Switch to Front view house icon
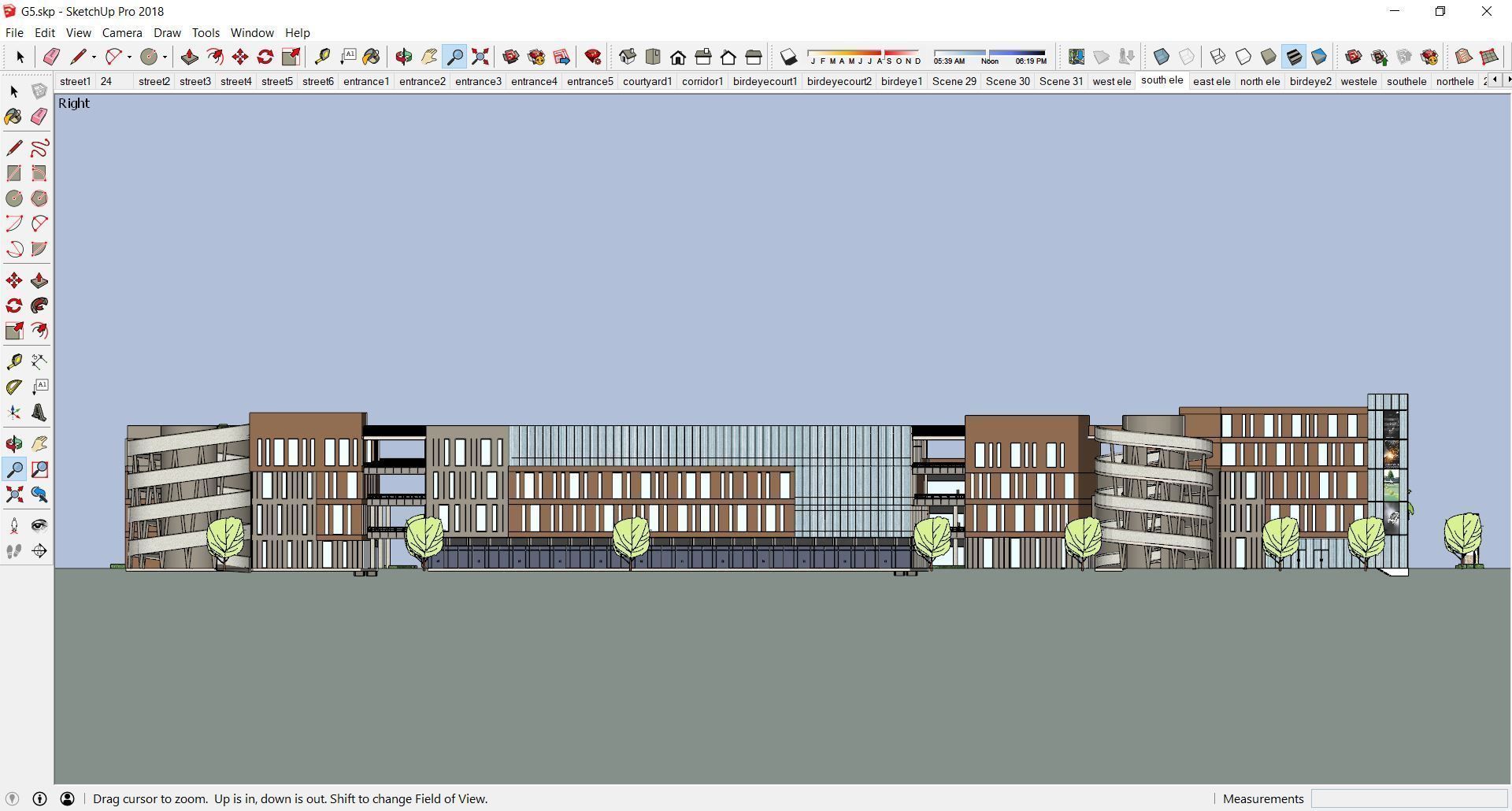The image size is (1512, 811). pos(678,57)
